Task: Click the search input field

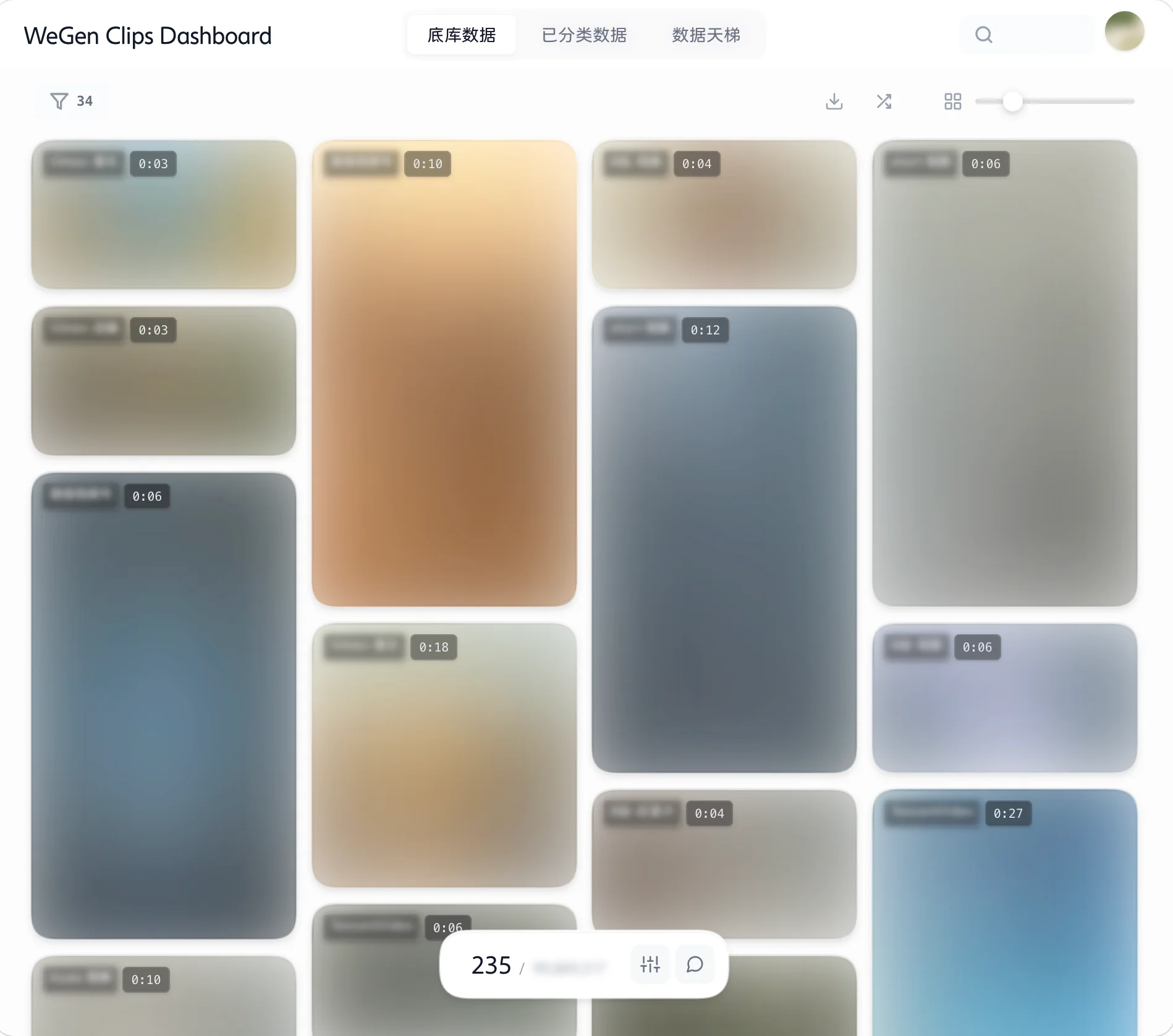Action: pos(1027,35)
